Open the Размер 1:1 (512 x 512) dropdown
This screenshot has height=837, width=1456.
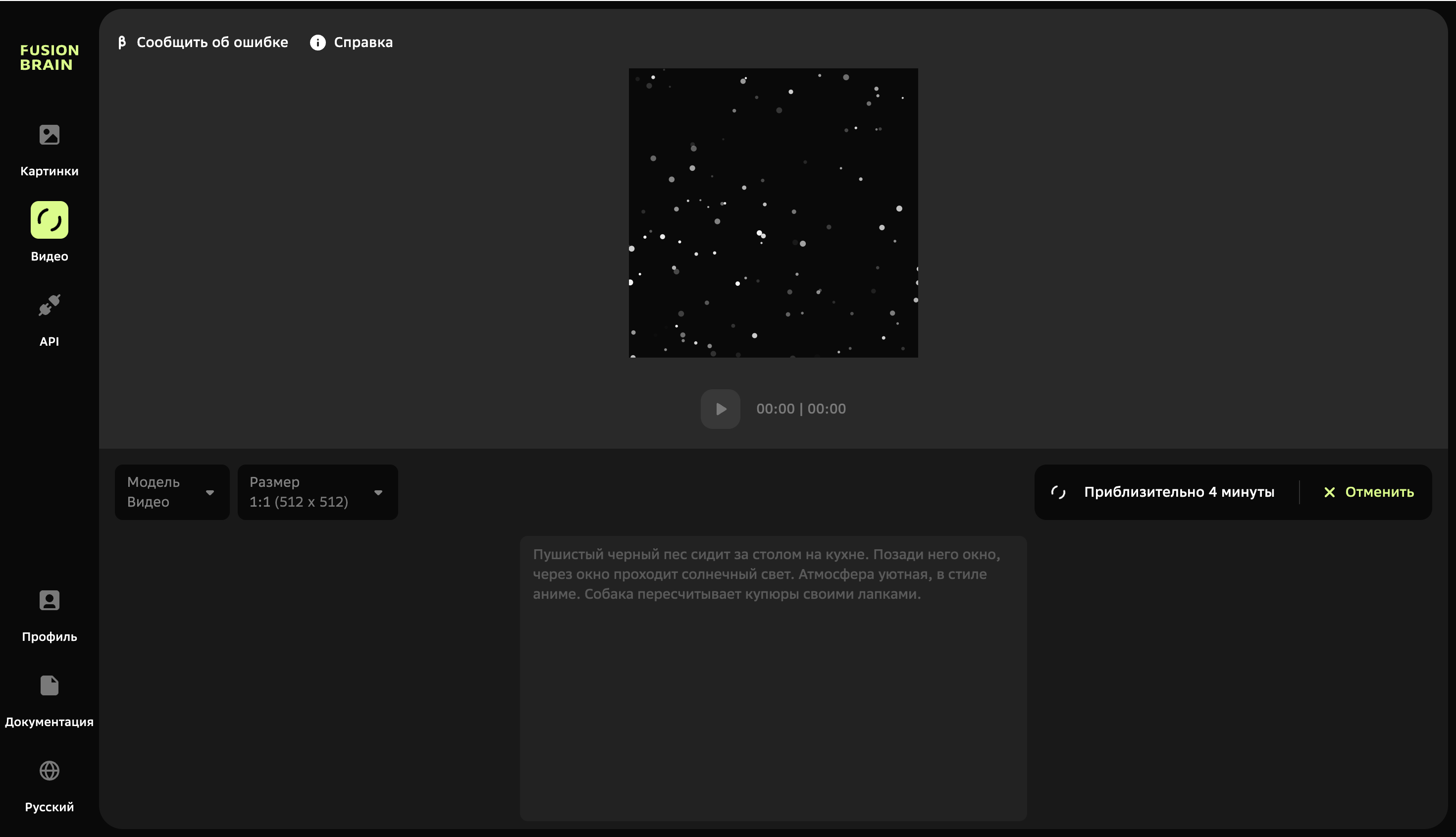[x=317, y=492]
